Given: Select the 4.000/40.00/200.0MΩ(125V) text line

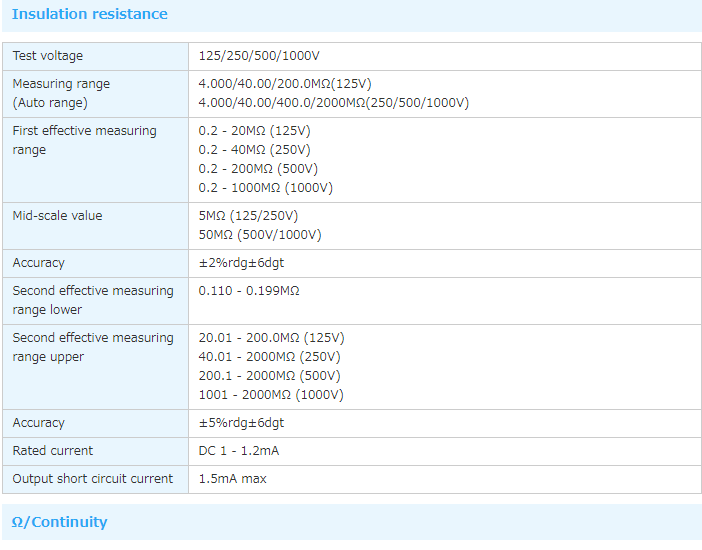Looking at the screenshot, I should tap(285, 84).
